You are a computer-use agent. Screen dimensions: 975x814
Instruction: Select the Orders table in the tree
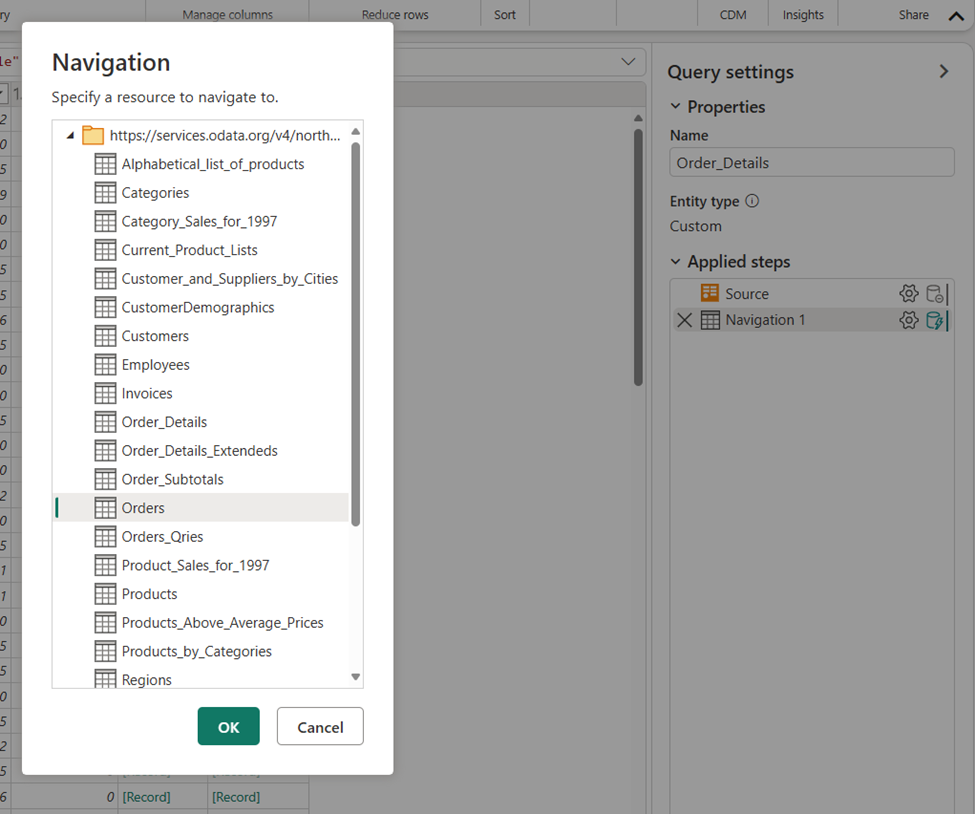coord(201,507)
